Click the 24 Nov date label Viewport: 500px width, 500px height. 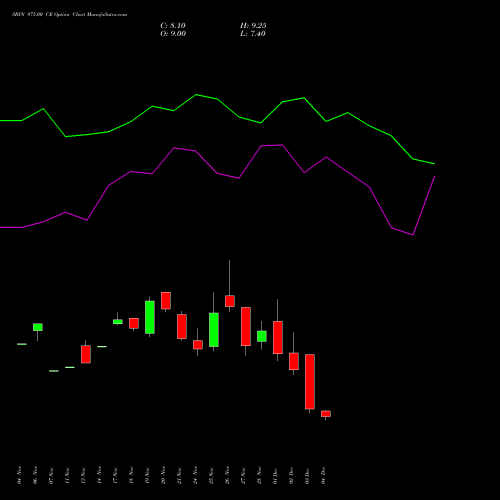coord(195,475)
